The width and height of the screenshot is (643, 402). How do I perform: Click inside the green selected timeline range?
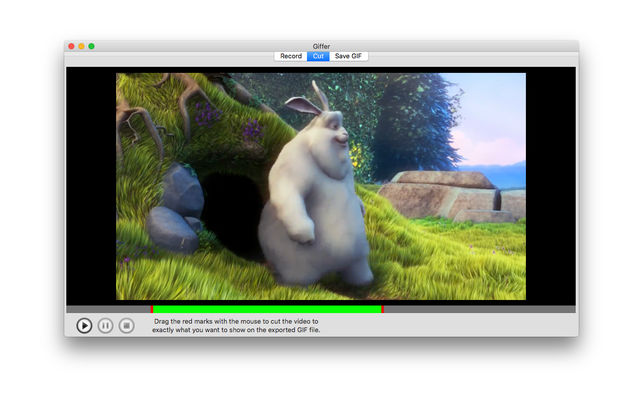tap(267, 309)
